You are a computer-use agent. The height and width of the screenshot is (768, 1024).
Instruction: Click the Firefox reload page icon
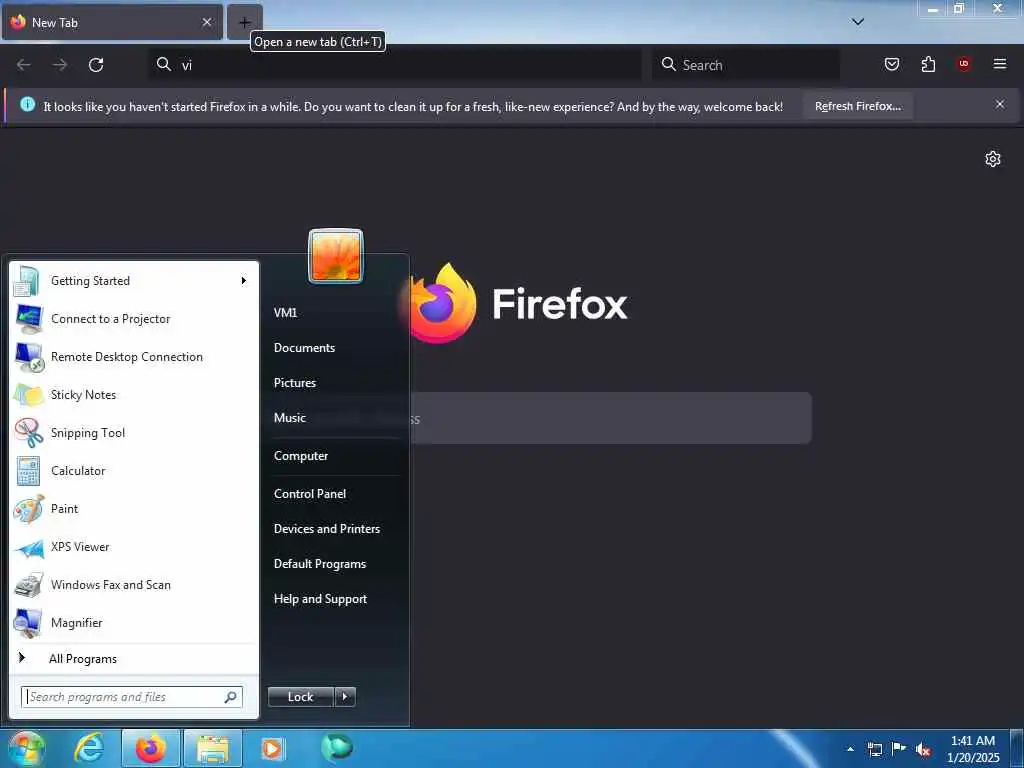pos(96,65)
